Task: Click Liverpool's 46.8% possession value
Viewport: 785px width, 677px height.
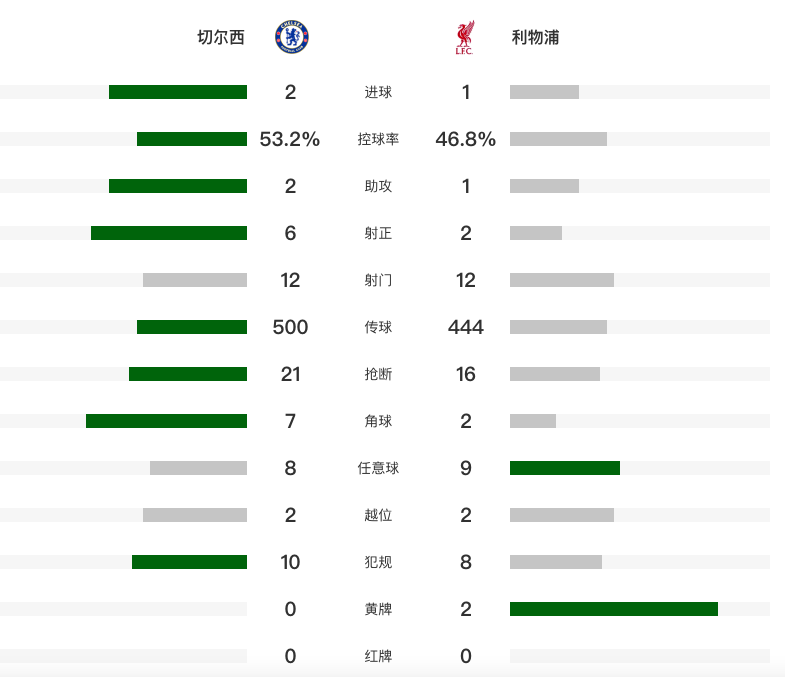Action: pyautogui.click(x=466, y=139)
